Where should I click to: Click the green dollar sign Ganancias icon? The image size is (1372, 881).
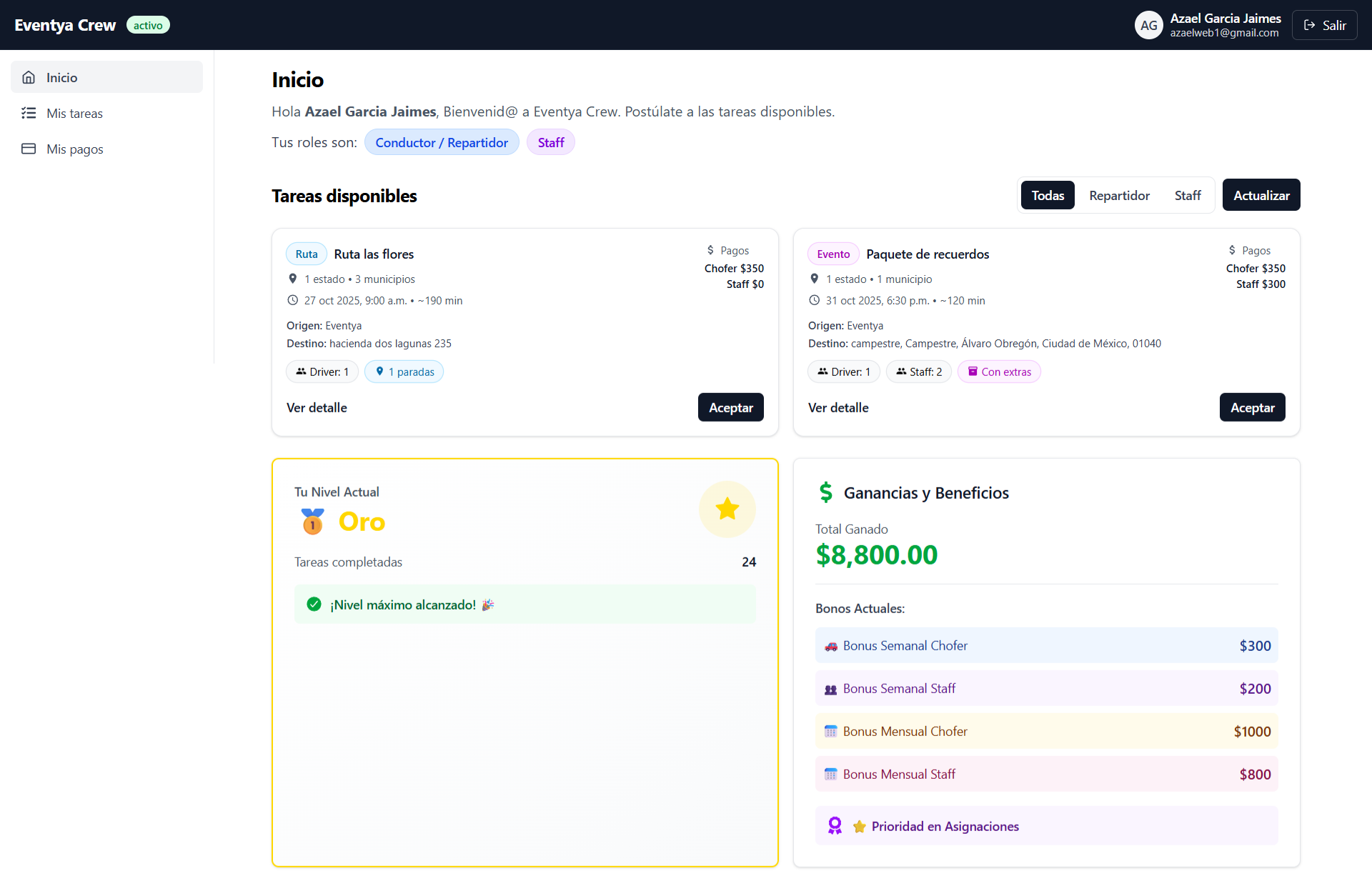[x=826, y=492]
